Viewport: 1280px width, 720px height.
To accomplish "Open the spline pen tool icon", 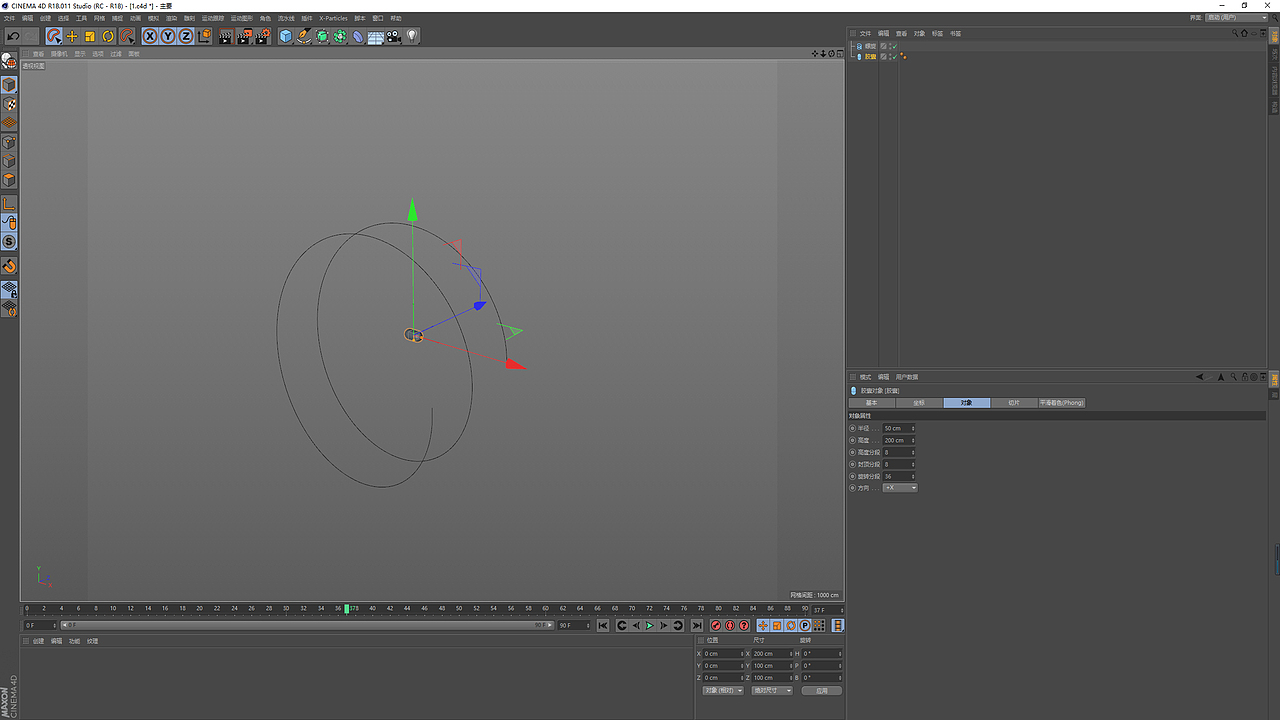I will coord(304,36).
